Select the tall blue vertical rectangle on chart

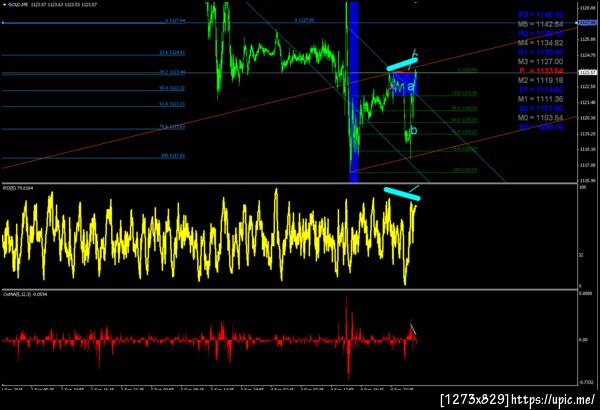tap(354, 92)
